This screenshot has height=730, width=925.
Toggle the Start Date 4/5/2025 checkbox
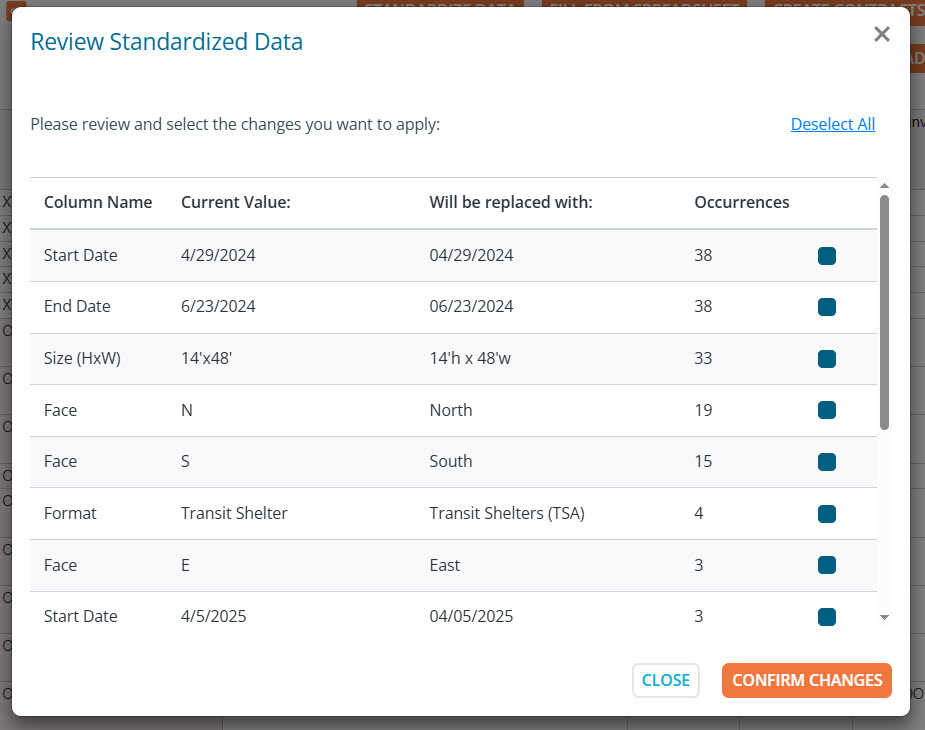(826, 617)
